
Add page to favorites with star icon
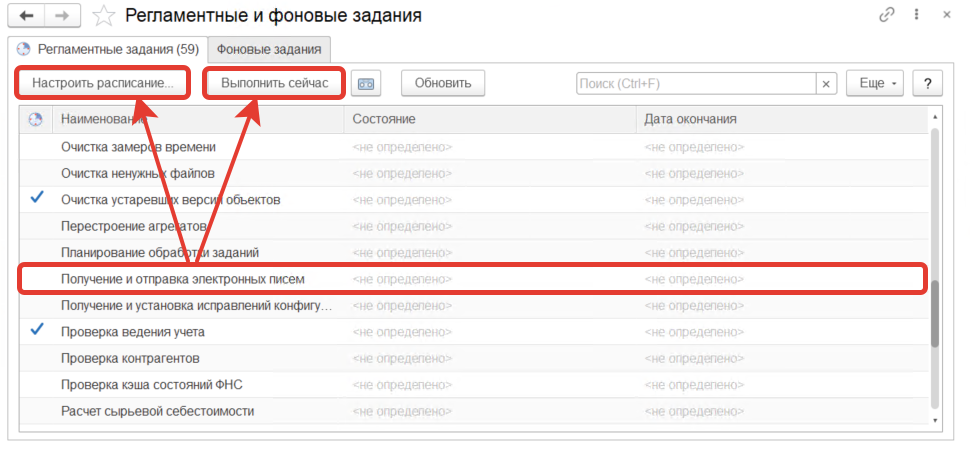coord(102,16)
